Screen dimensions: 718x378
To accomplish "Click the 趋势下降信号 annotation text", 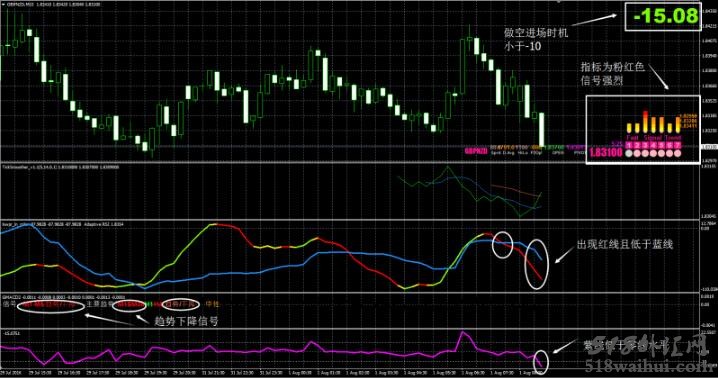I will pyautogui.click(x=186, y=321).
